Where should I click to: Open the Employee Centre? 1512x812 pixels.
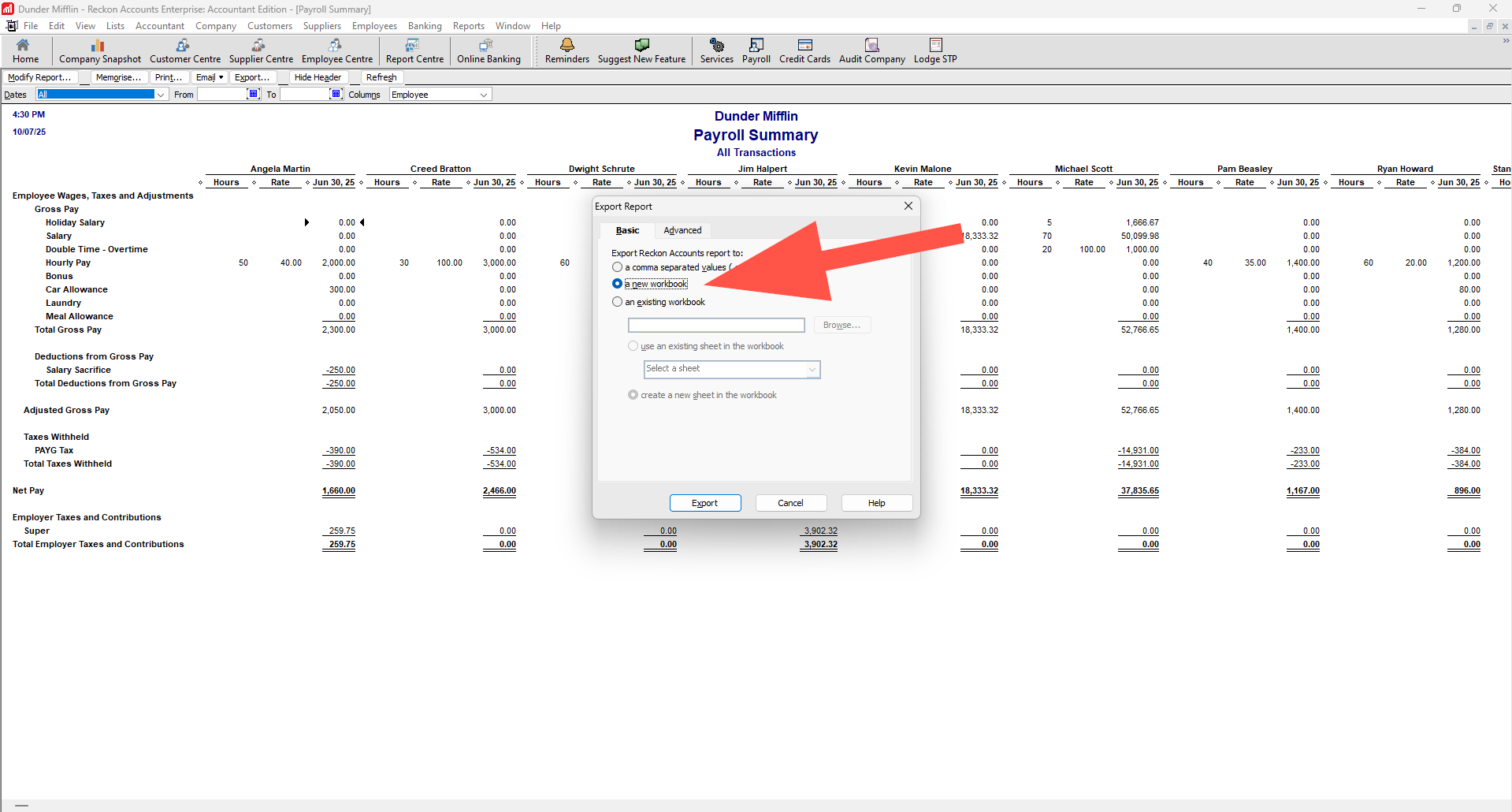click(x=337, y=51)
